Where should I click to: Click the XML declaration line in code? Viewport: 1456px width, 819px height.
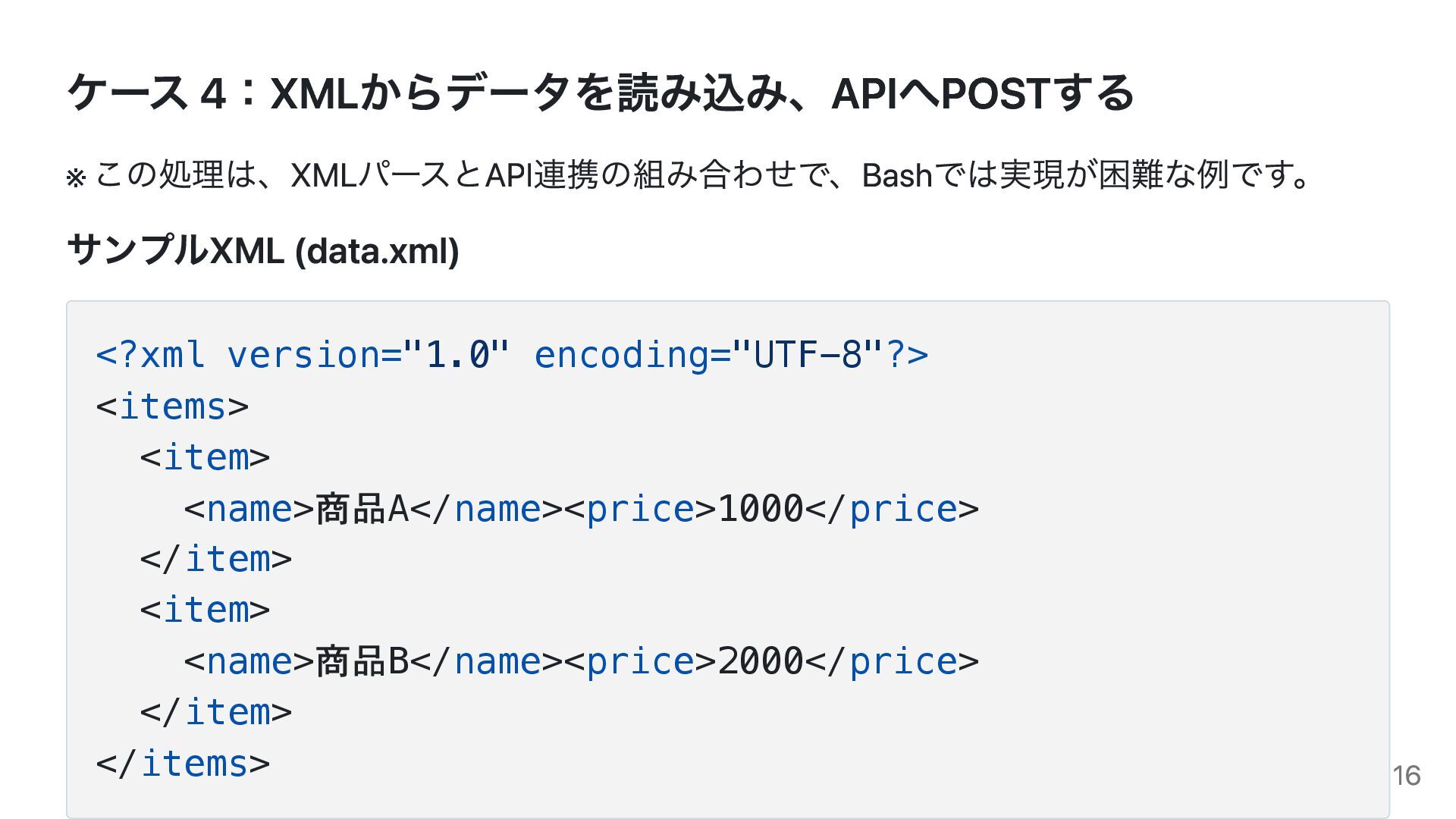point(512,355)
